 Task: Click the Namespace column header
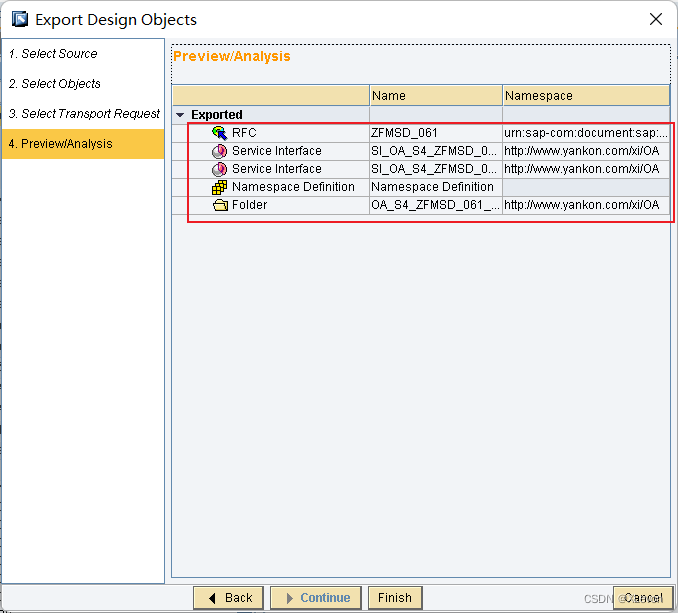coord(586,96)
